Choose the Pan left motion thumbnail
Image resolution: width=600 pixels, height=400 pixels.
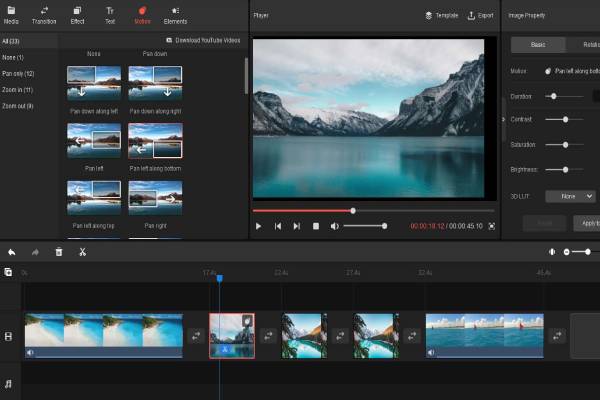coord(94,140)
